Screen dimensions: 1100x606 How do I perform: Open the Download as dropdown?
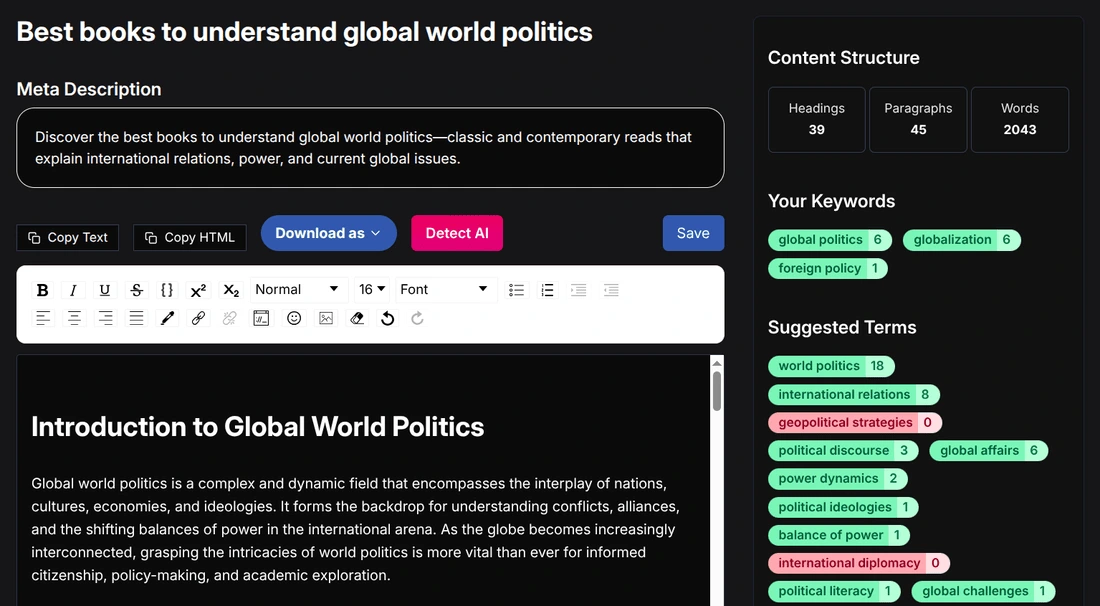pos(328,232)
